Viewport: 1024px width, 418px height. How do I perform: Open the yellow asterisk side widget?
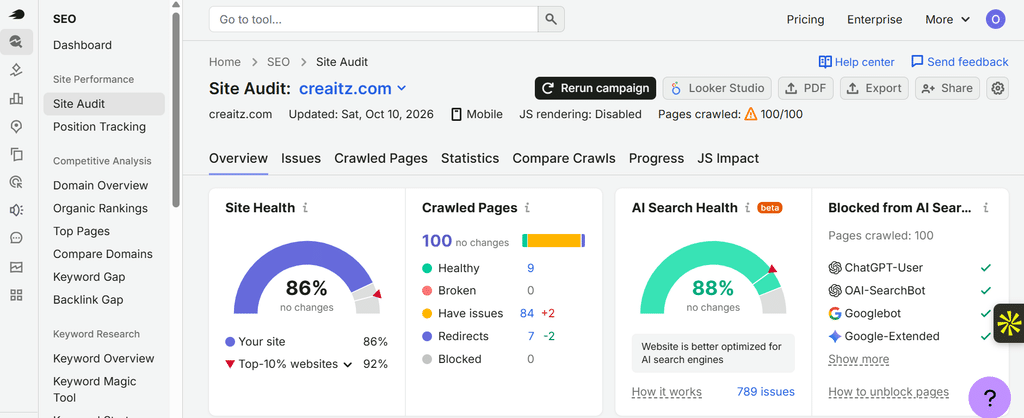pyautogui.click(x=1008, y=323)
